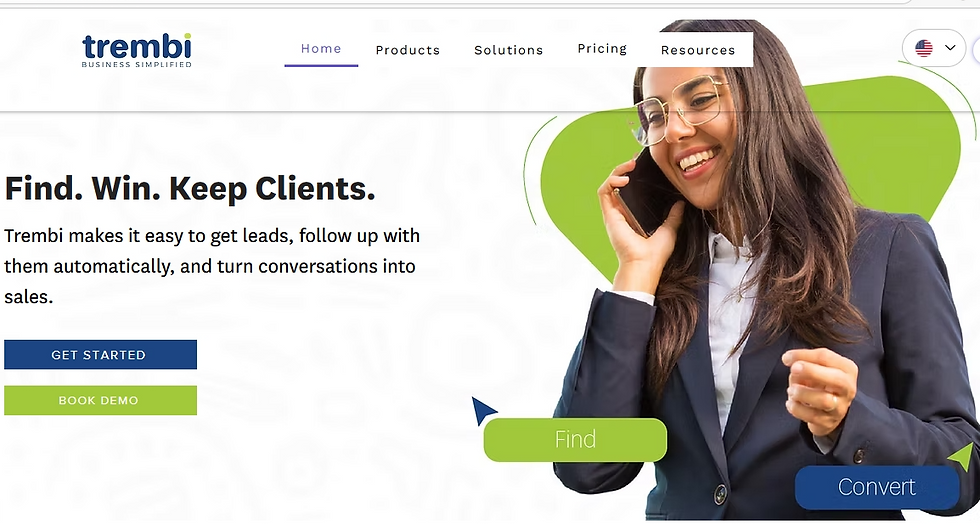Screen dimensions: 980x524
Task: Click the US flag language icon
Action: (924, 48)
